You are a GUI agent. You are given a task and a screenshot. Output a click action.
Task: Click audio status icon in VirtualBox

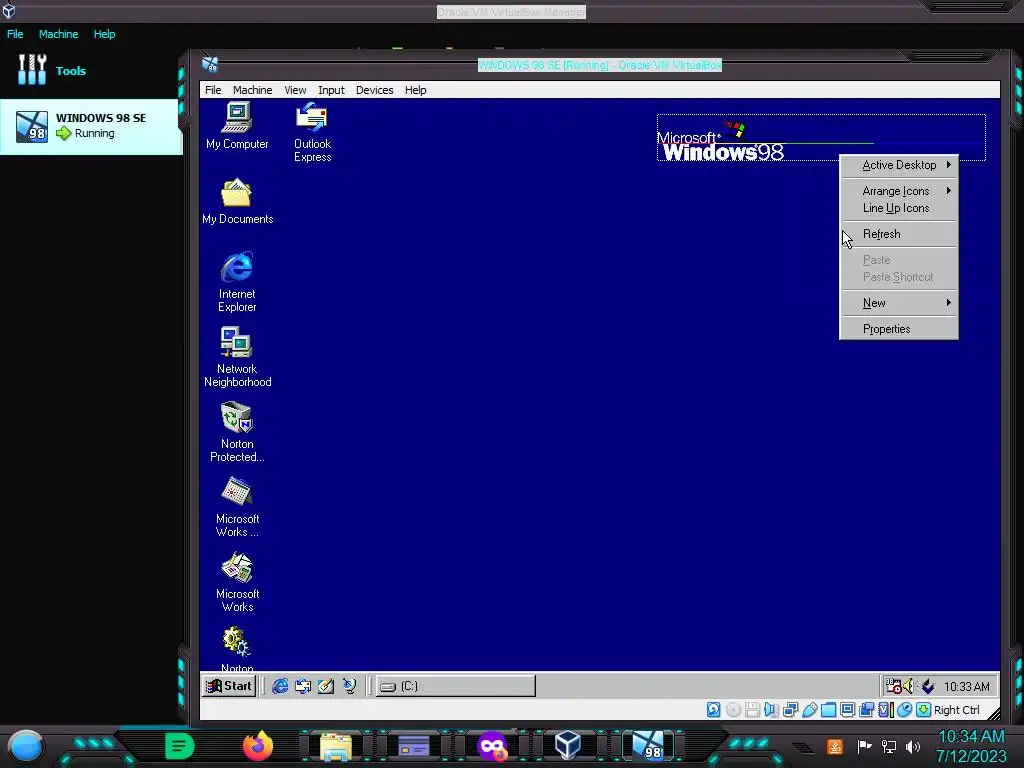tap(771, 710)
